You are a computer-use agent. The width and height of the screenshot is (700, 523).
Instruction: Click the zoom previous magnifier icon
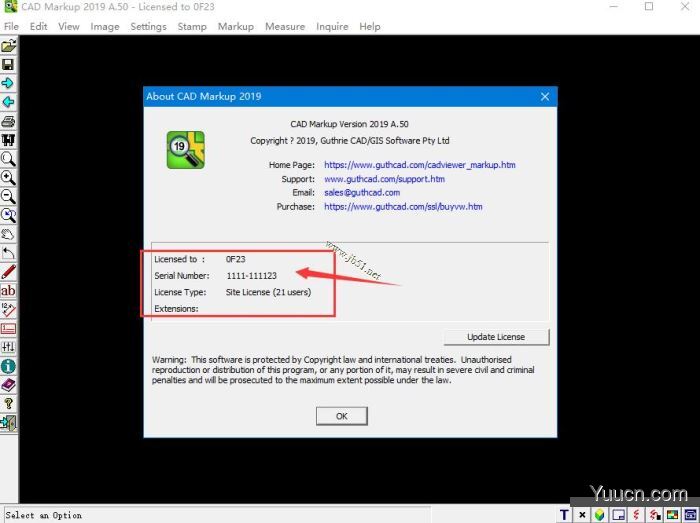(8, 216)
